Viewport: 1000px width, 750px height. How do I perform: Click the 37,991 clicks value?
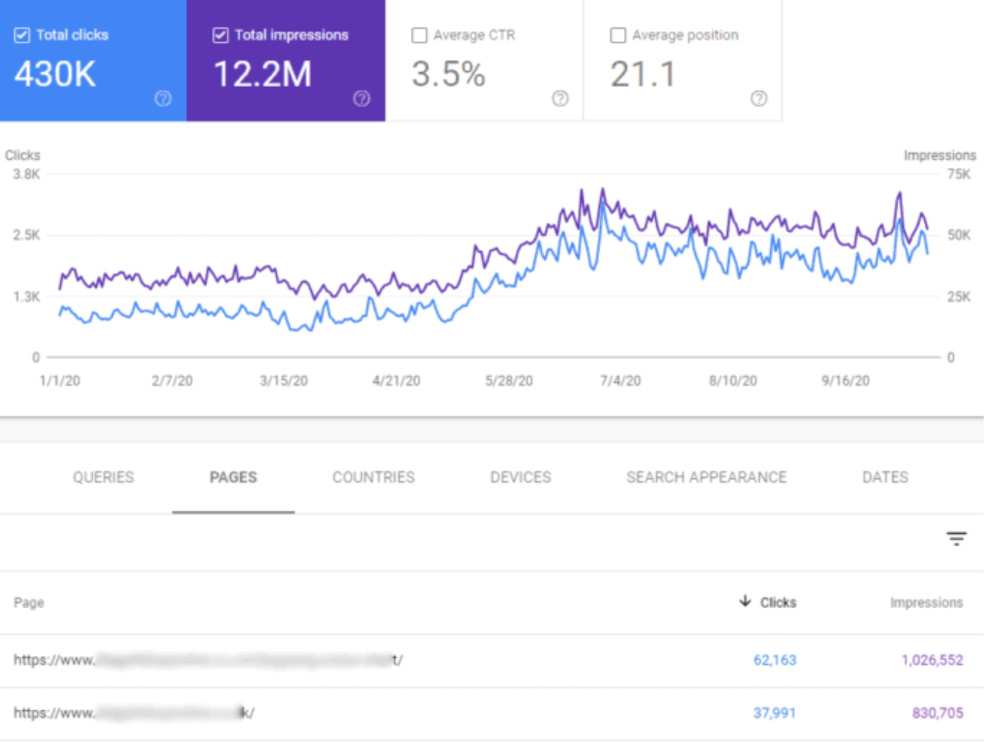[775, 713]
